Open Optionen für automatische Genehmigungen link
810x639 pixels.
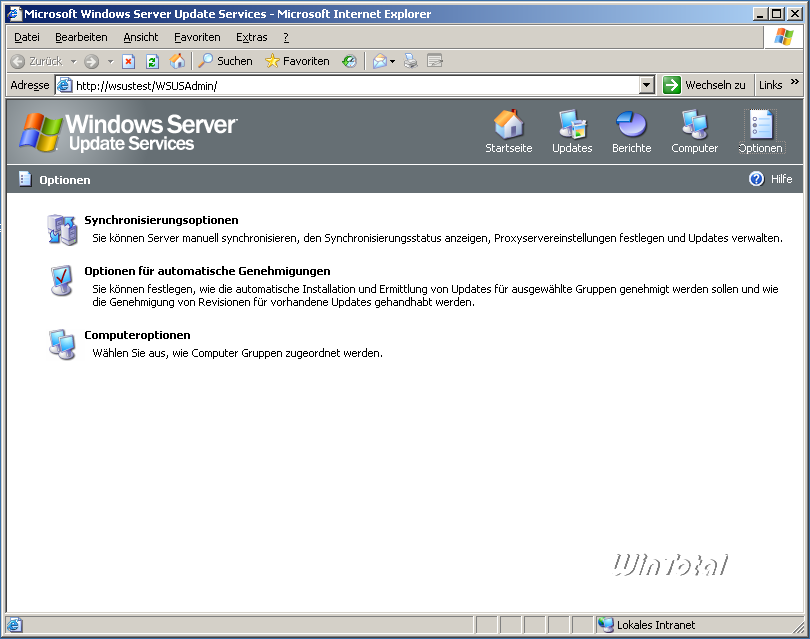click(207, 271)
